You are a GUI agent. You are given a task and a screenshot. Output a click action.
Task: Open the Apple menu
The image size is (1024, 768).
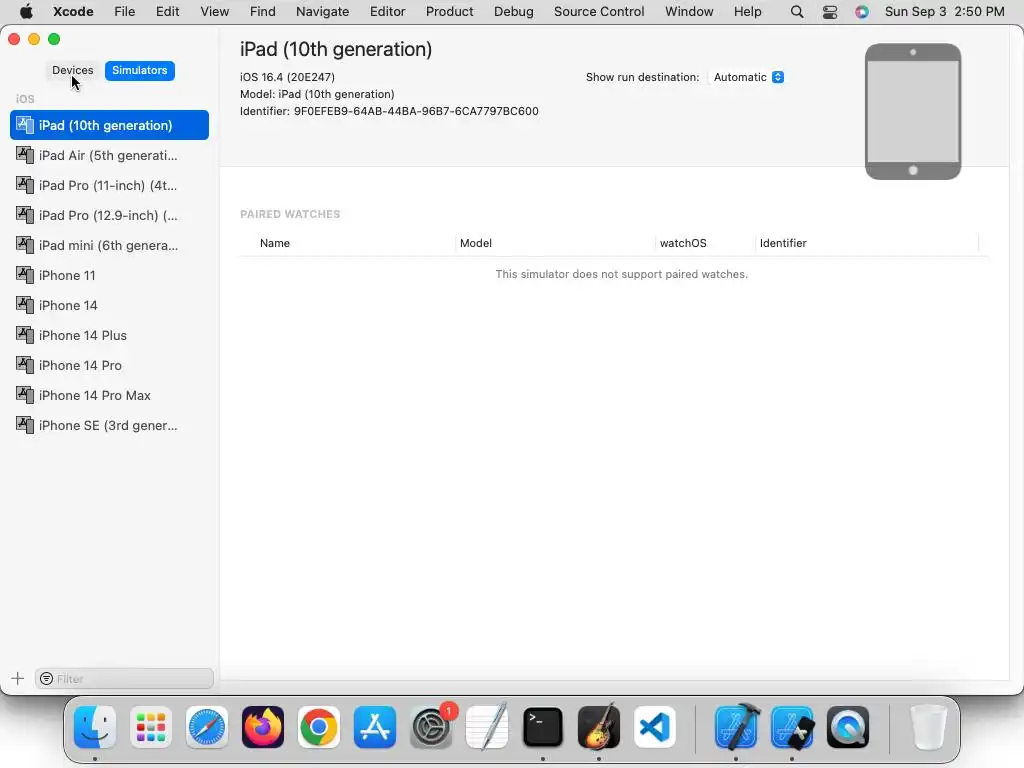[26, 12]
